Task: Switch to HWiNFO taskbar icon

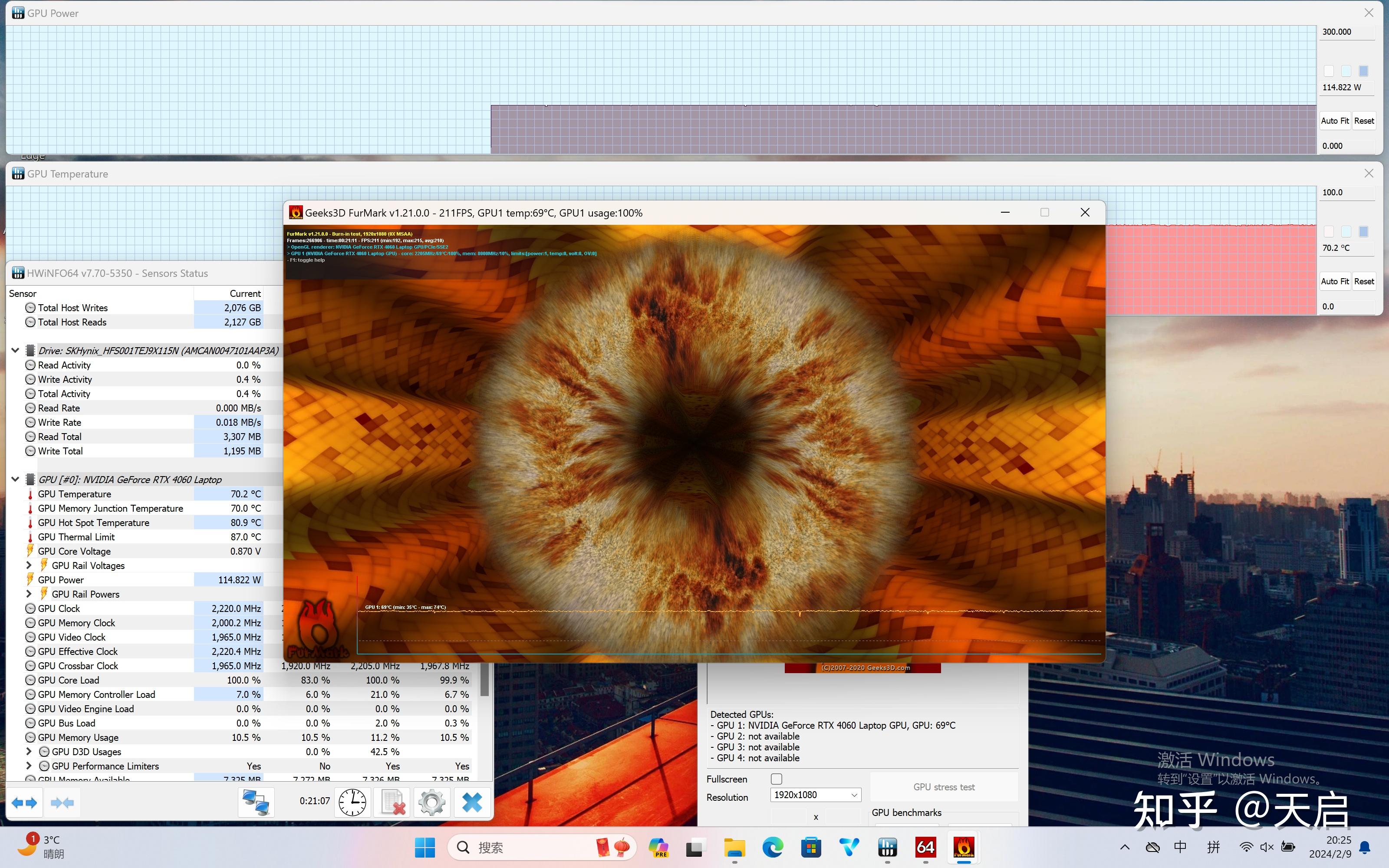Action: pyautogui.click(x=887, y=847)
